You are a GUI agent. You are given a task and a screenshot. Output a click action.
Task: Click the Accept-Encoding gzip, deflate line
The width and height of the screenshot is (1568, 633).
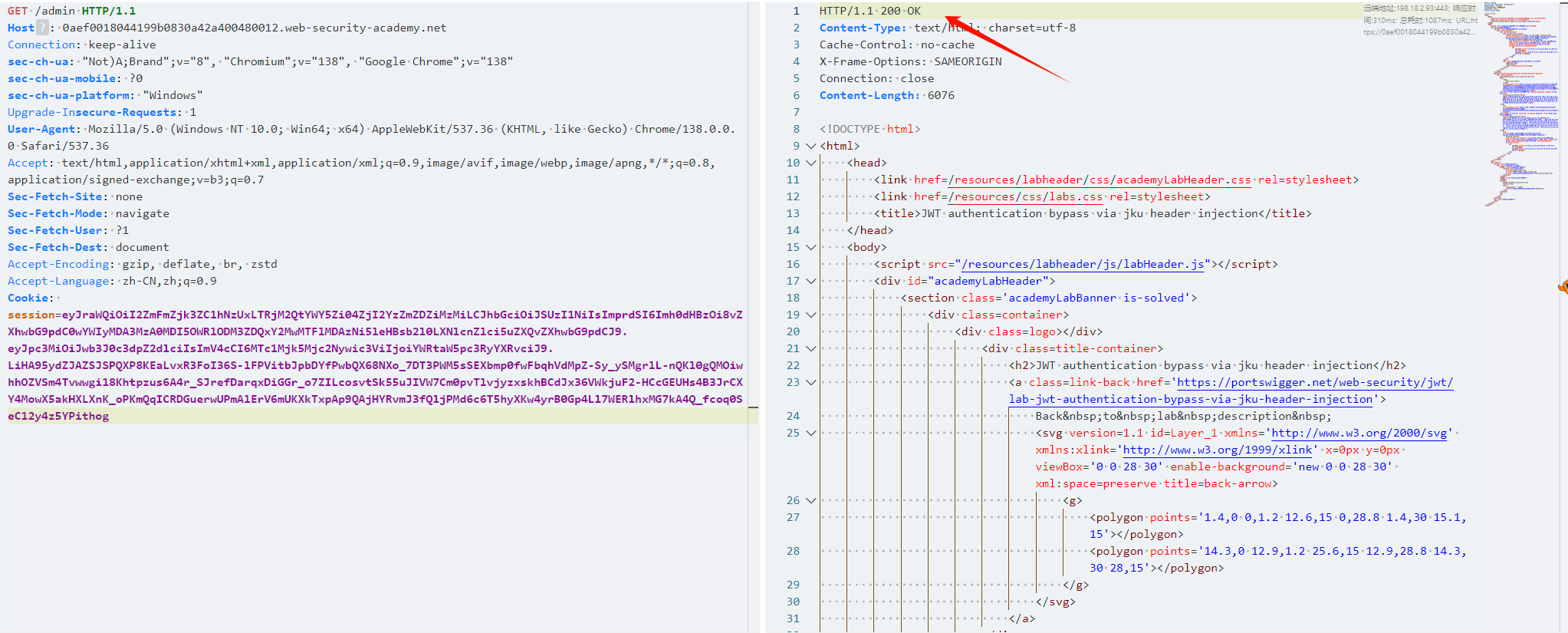tap(142, 264)
